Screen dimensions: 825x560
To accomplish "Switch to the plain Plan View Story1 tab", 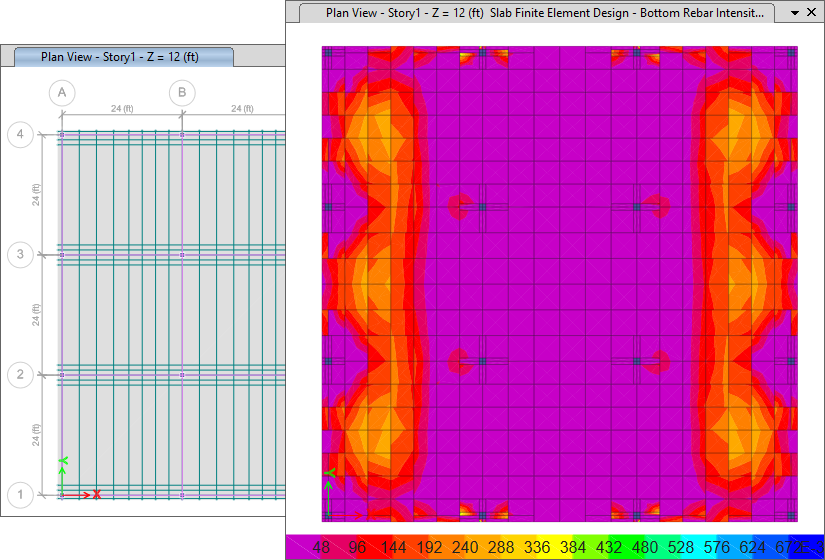I will coord(120,57).
